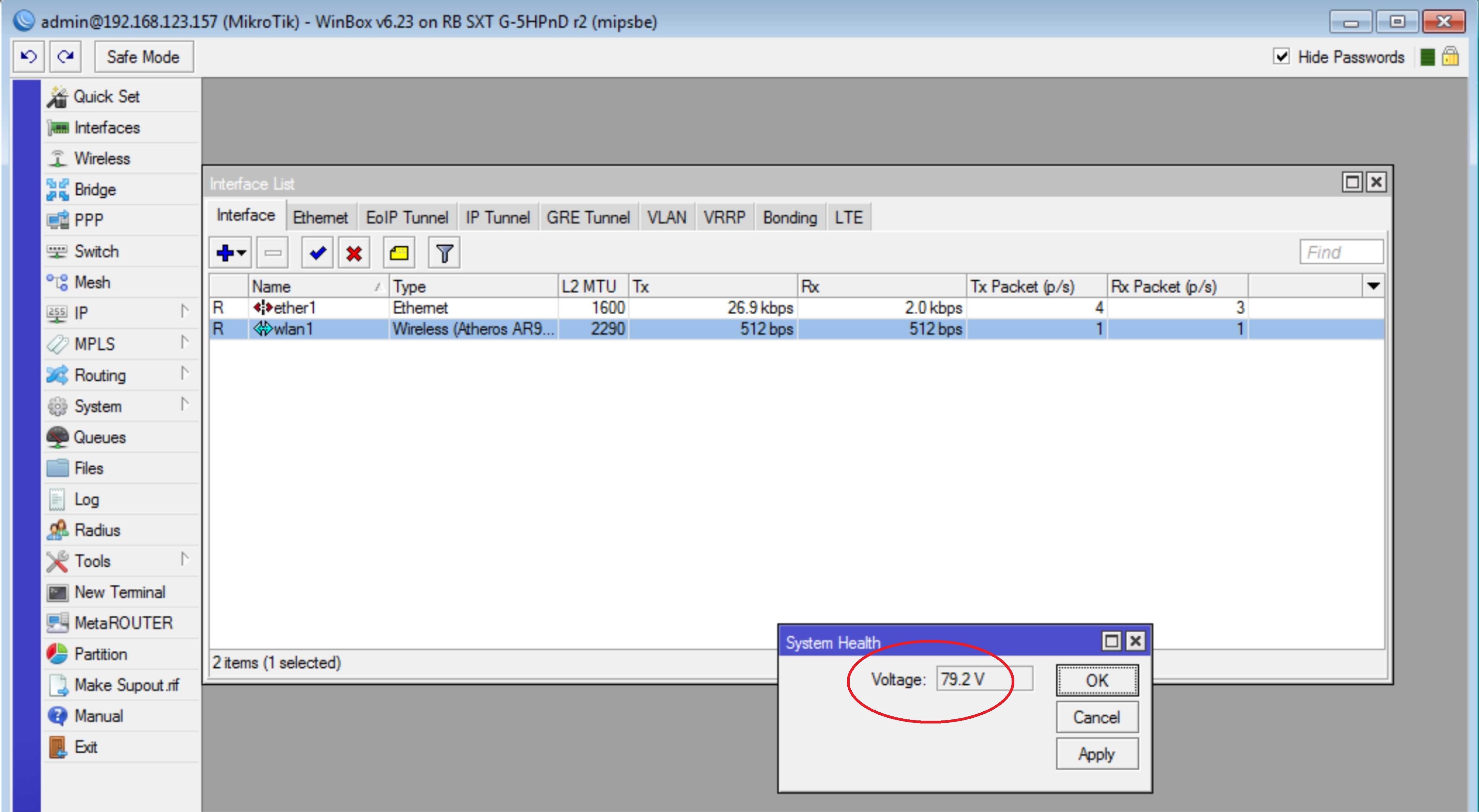Close the Interface List window
Viewport: 1479px width, 812px height.
tap(1376, 182)
